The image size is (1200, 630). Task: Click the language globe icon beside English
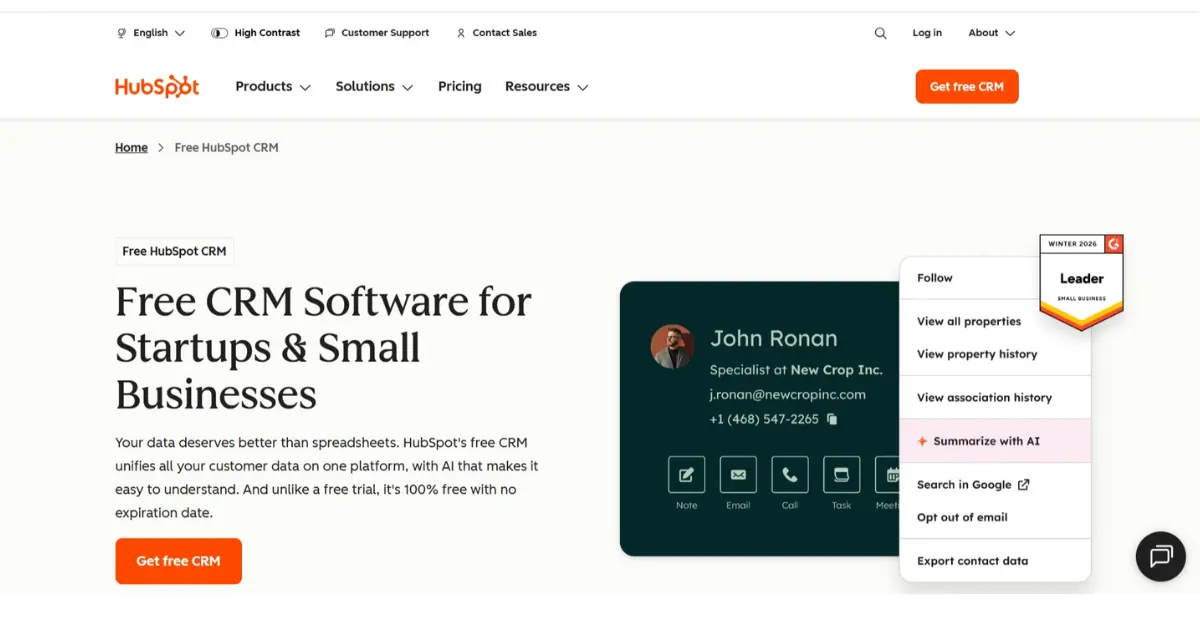click(x=122, y=33)
